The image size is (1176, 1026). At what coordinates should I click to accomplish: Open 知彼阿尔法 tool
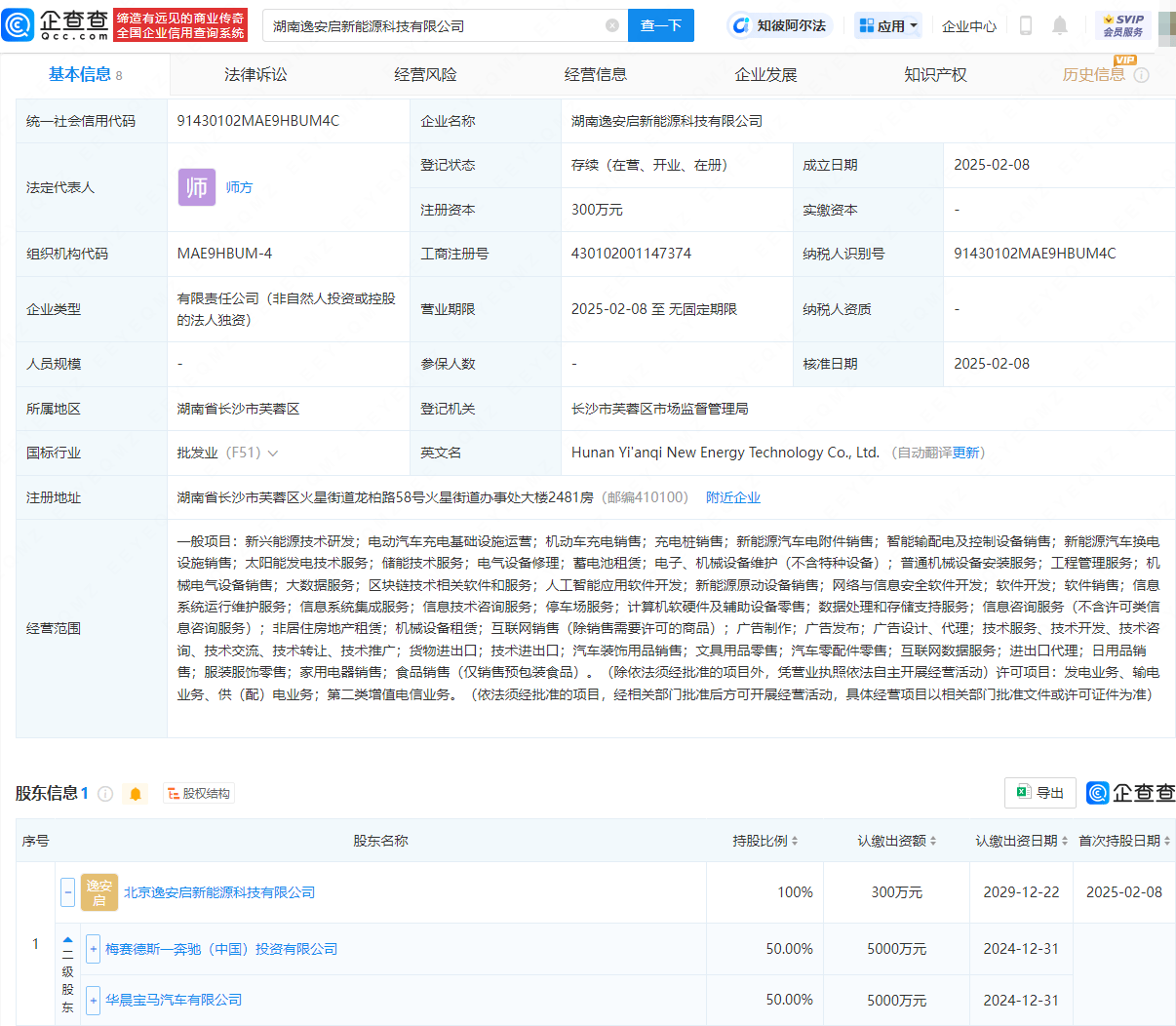778,25
